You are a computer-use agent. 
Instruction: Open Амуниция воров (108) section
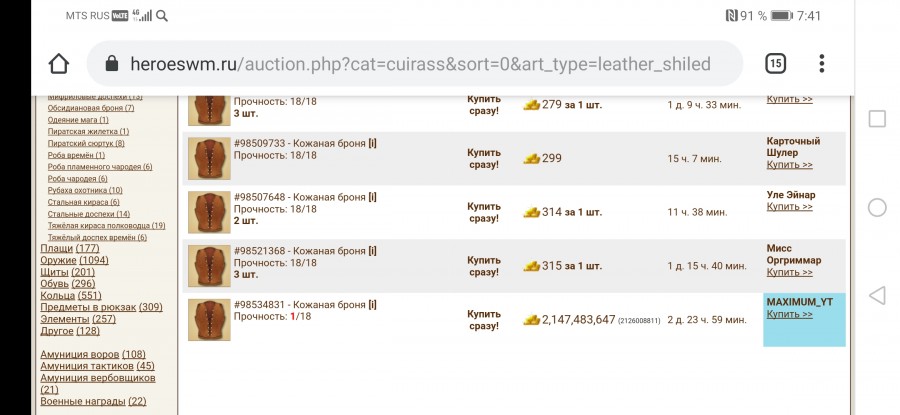click(93, 354)
